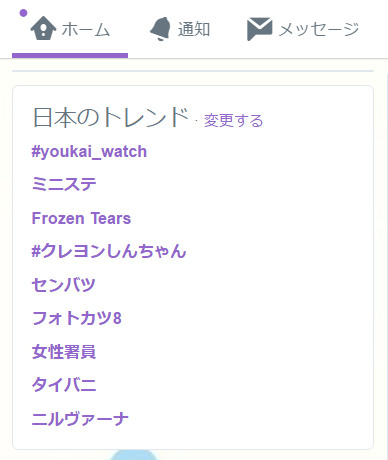Image resolution: width=388 pixels, height=460 pixels.
Task: Open the #youkai_watch trend
Action: (89, 152)
